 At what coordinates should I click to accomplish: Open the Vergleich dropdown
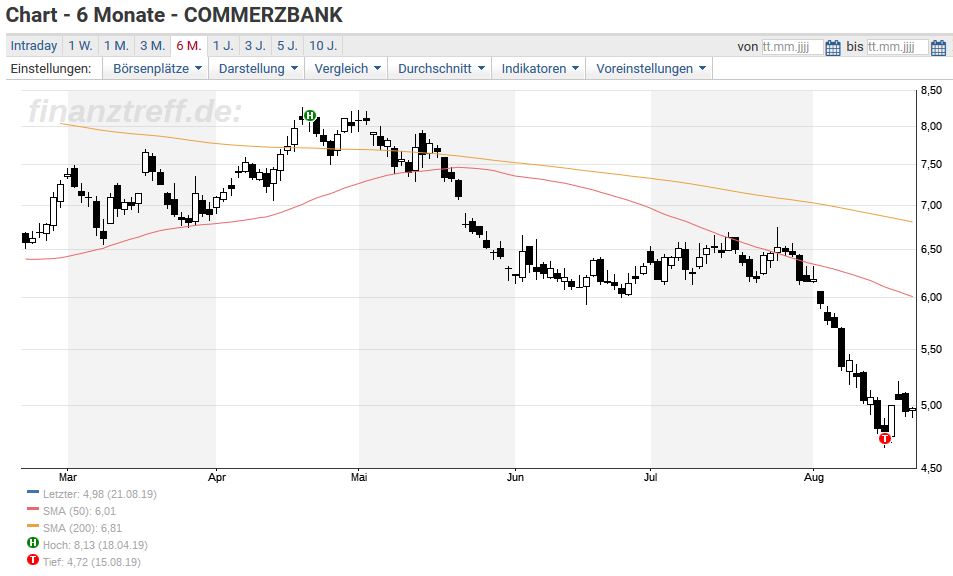(347, 69)
